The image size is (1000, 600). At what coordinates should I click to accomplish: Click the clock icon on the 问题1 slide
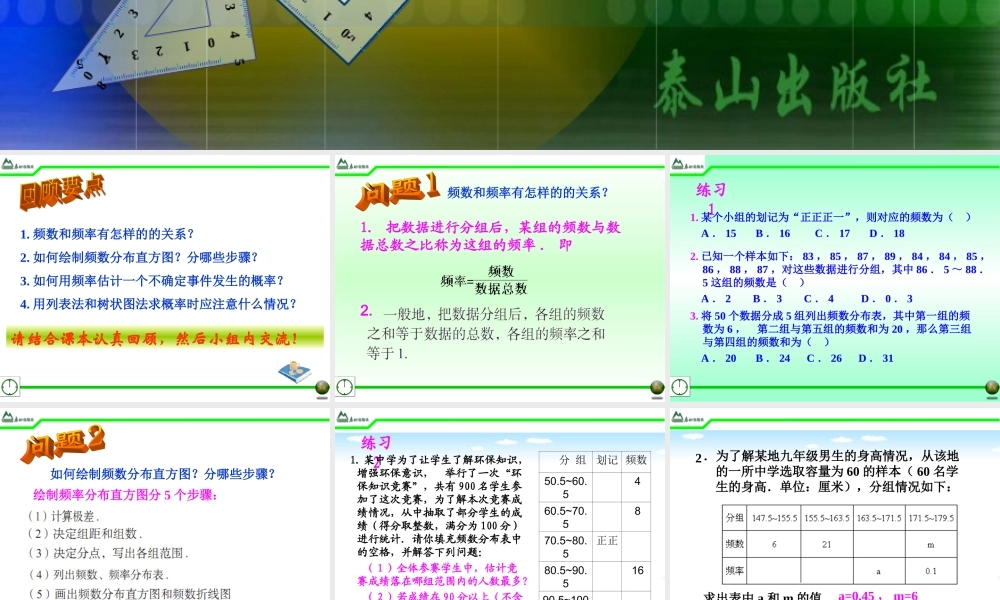(x=344, y=386)
